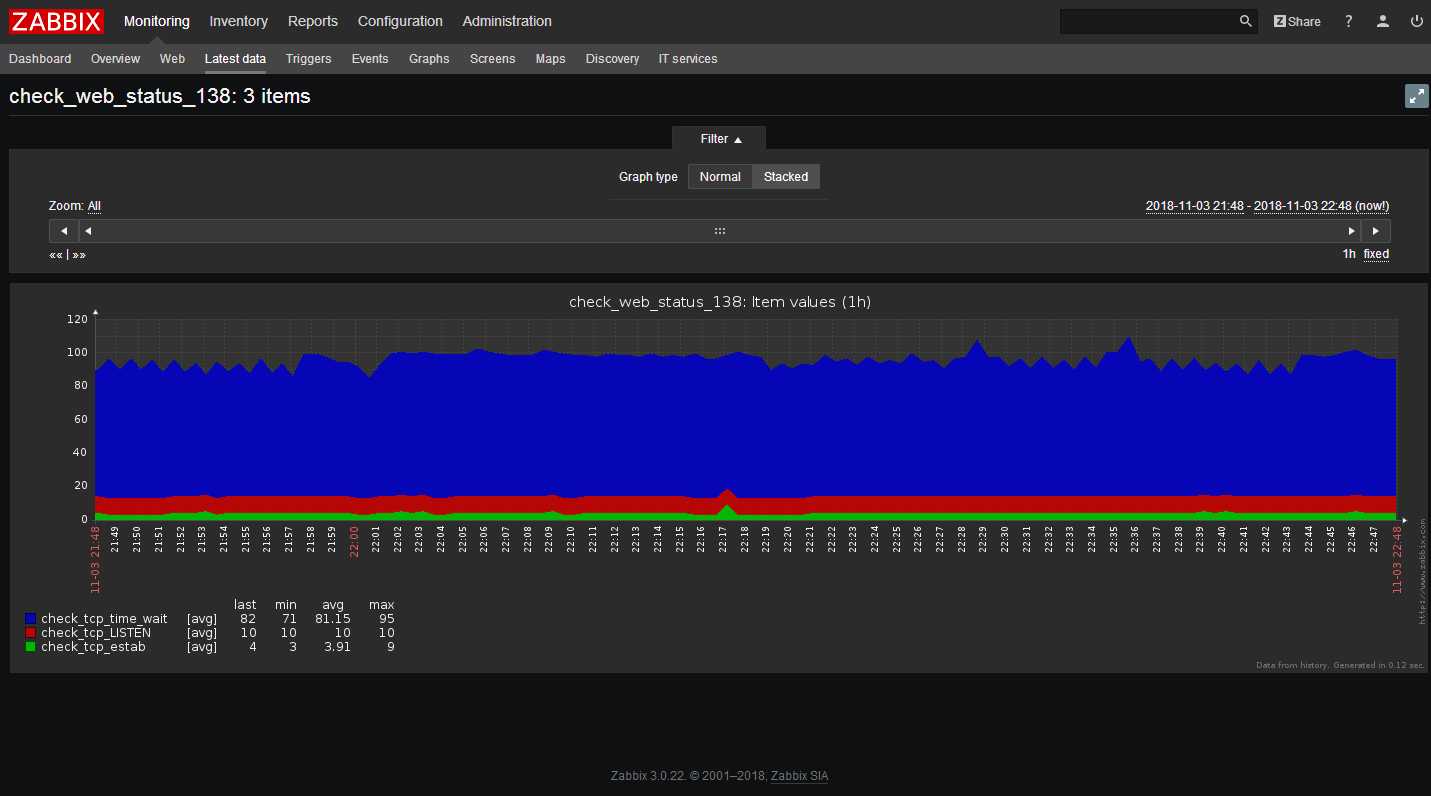Click the green check_tcp_estab legend swatch

tap(30, 647)
